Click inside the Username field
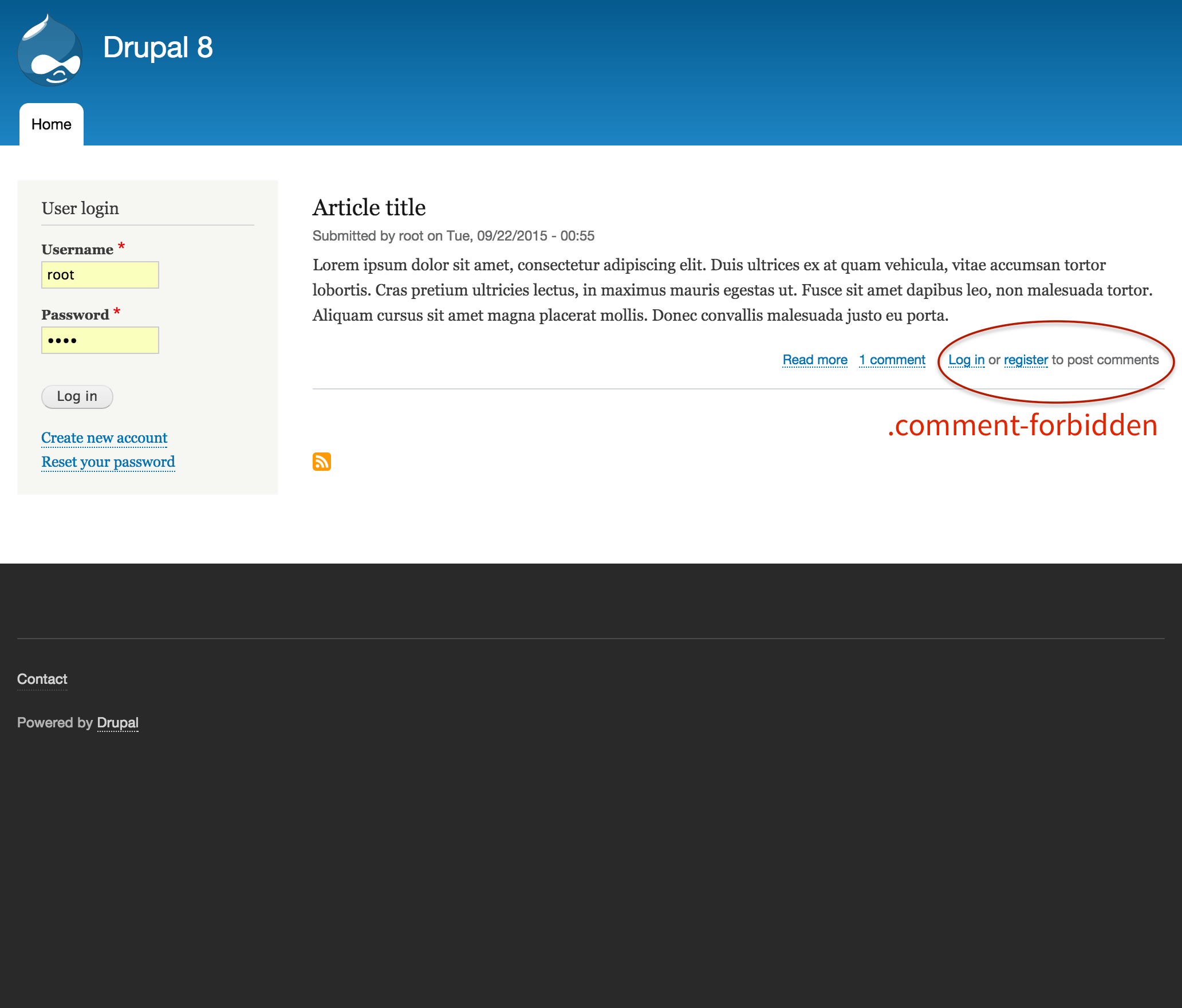This screenshot has width=1182, height=1008. point(100,274)
